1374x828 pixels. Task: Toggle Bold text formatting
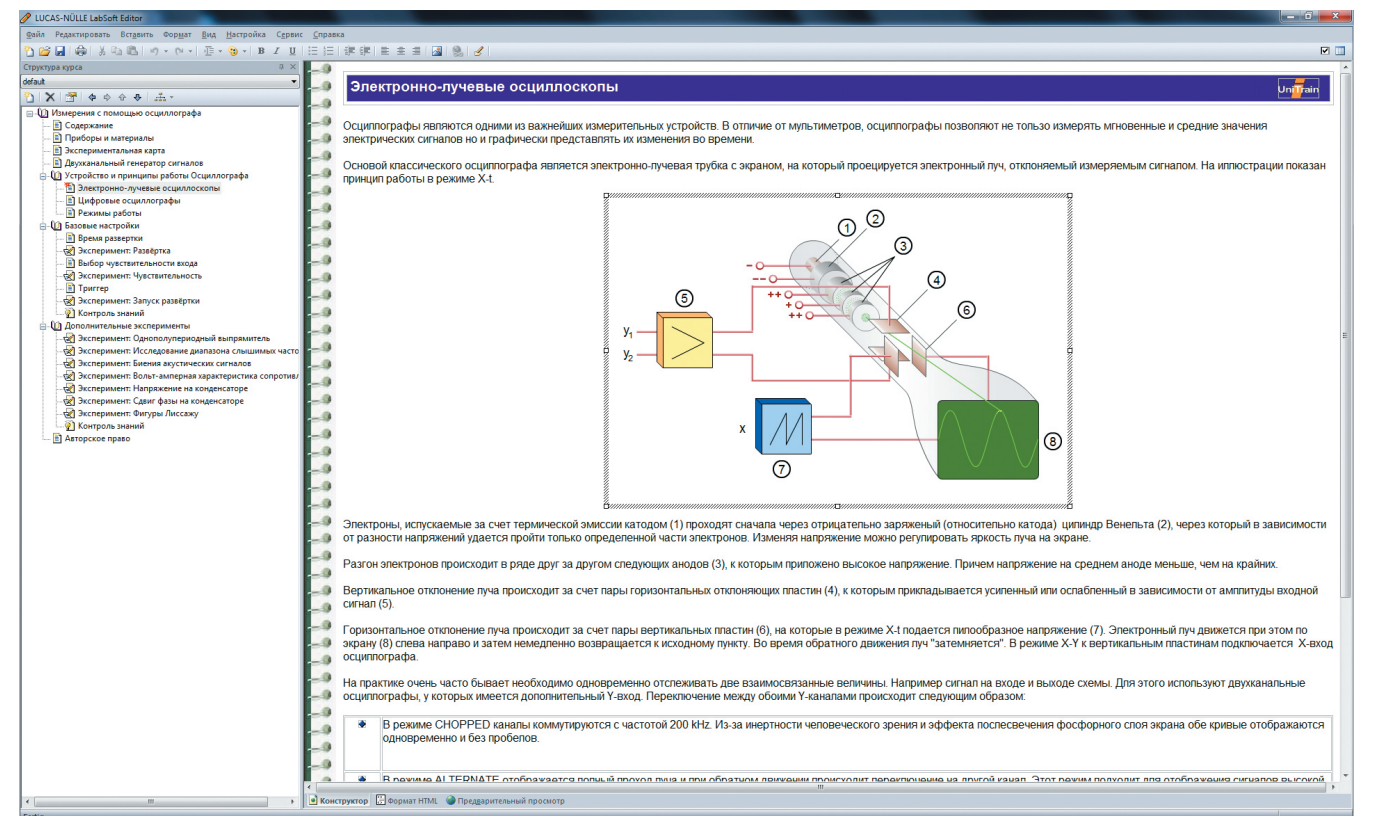(261, 51)
